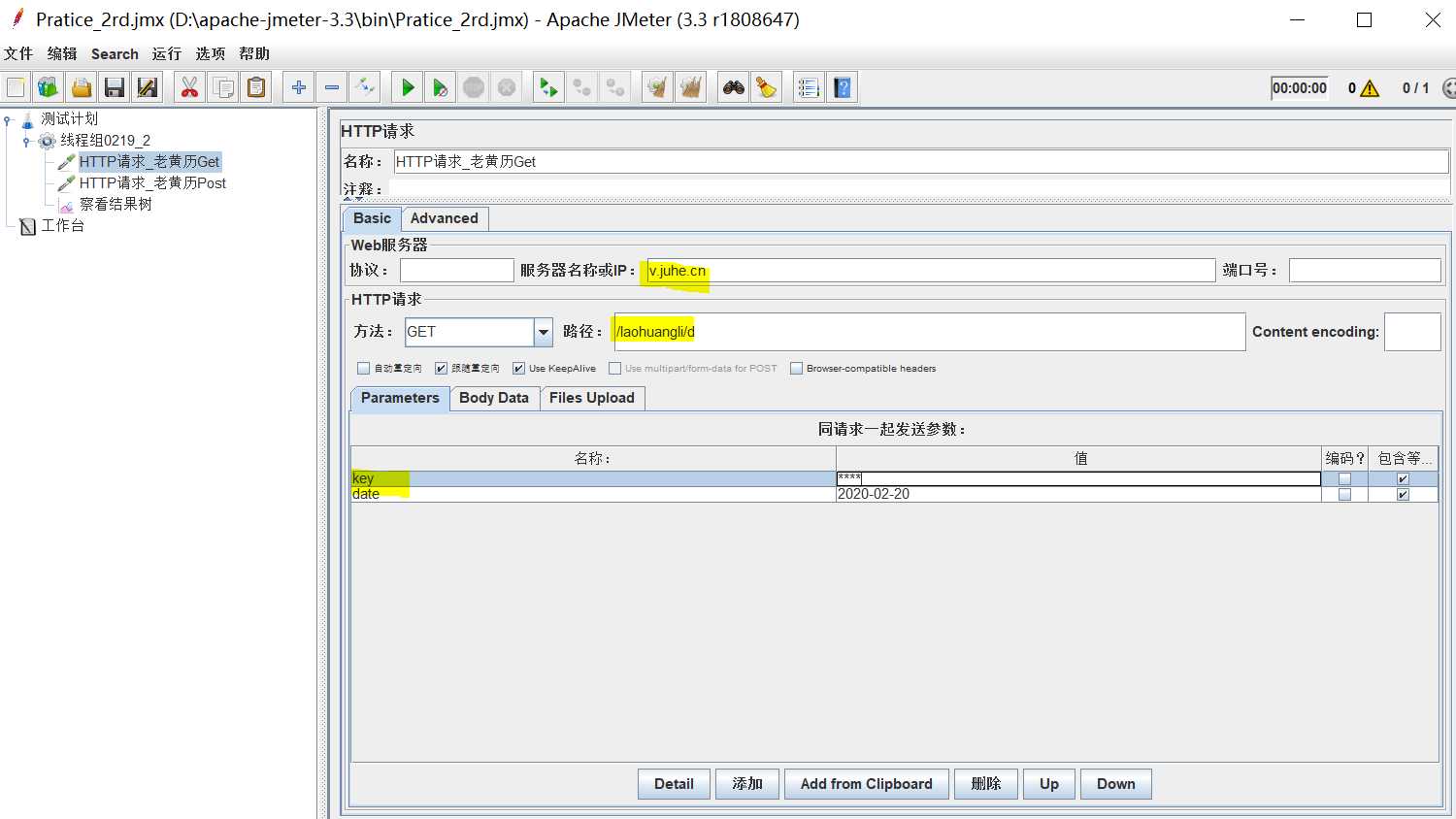The width and height of the screenshot is (1456, 819).
Task: Click the 删除 button
Action: 986,784
